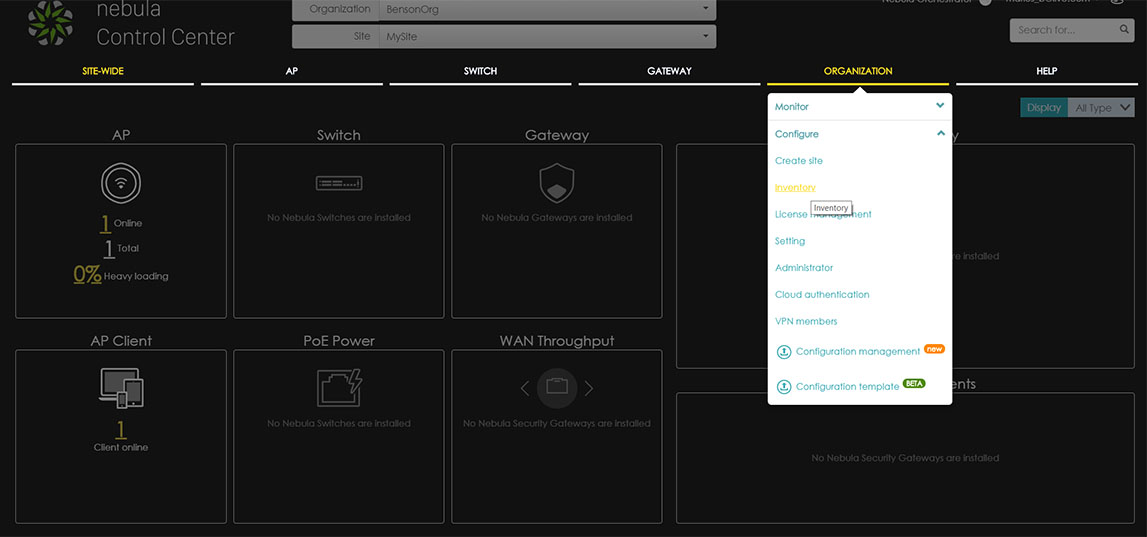The width and height of the screenshot is (1147, 537).
Task: Show previous WAN Throughput item arrow
Action: 524,388
